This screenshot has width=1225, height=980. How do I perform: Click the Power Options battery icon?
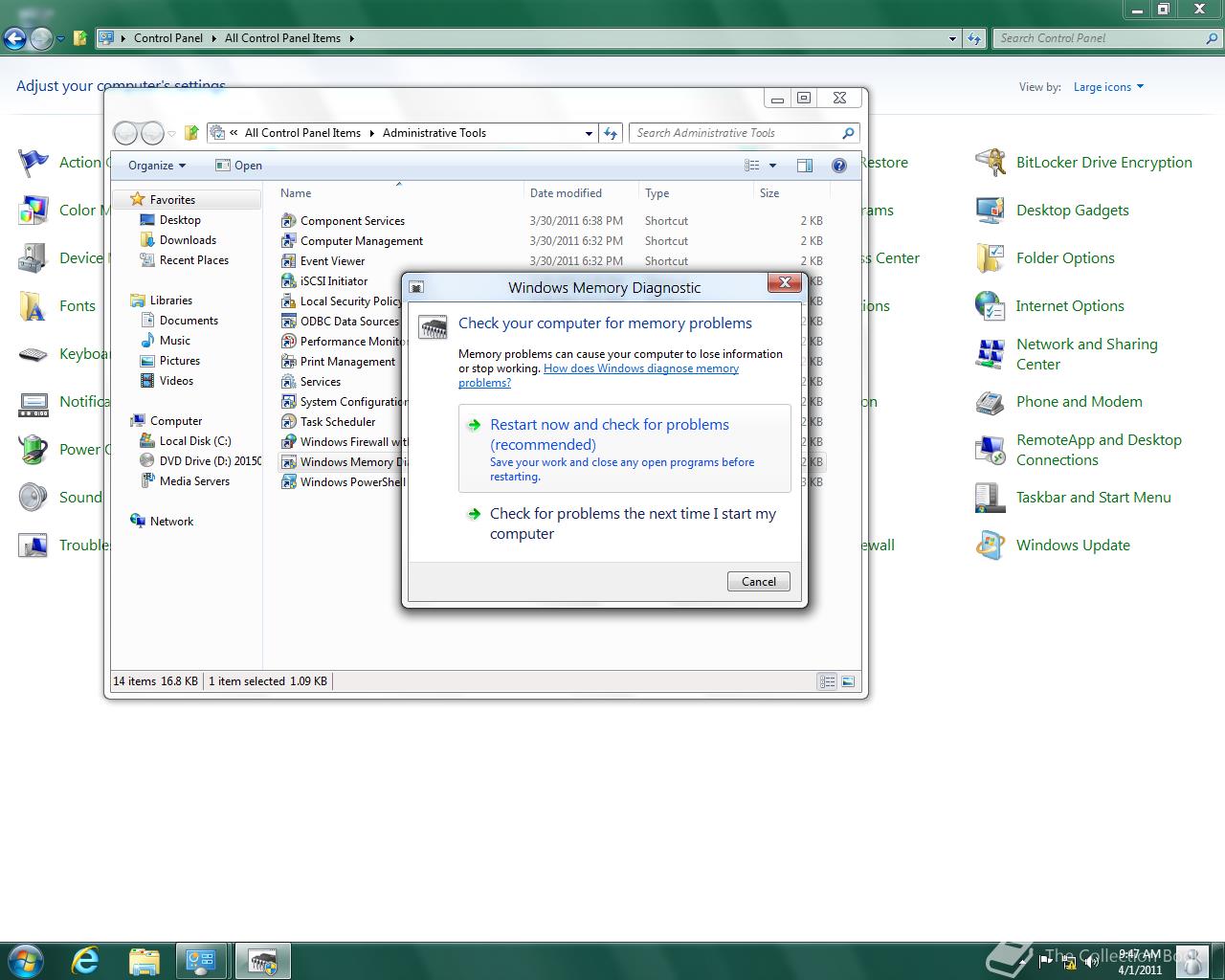pyautogui.click(x=33, y=450)
